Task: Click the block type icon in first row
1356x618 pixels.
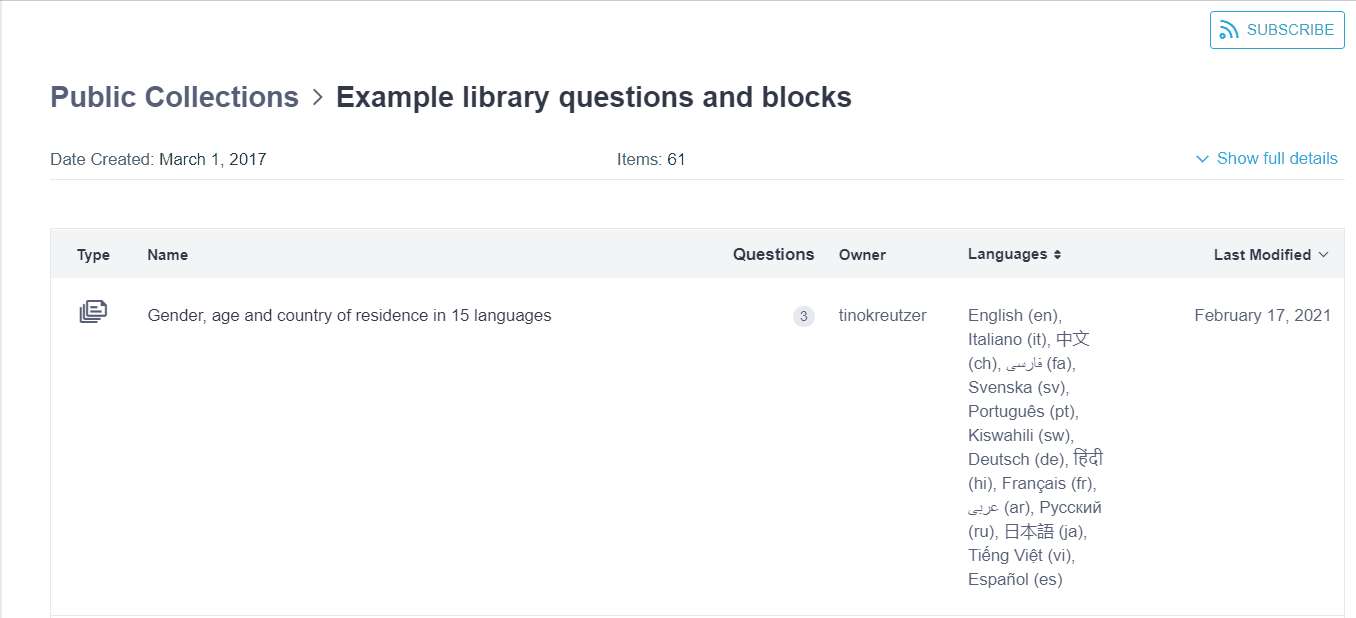Action: click(x=93, y=312)
